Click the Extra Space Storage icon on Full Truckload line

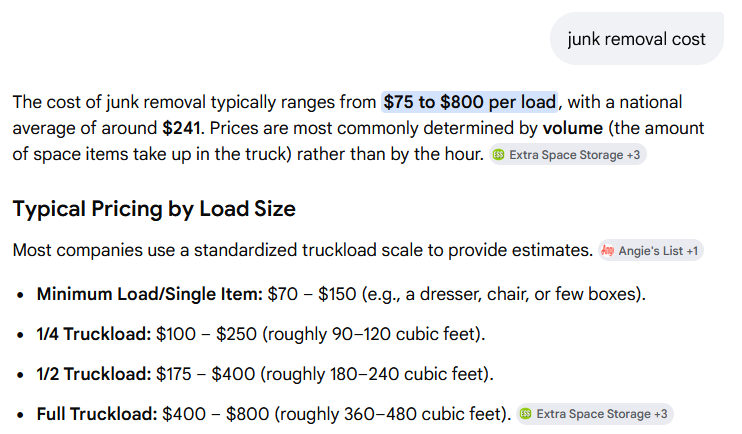click(x=526, y=413)
